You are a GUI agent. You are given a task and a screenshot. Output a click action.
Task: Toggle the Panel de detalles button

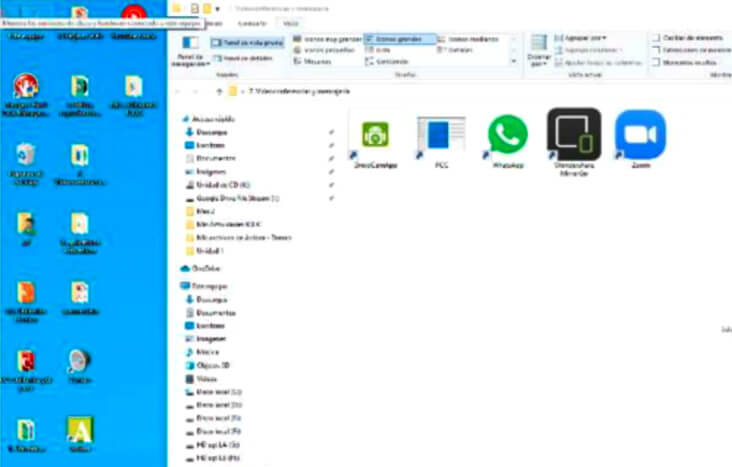coord(243,58)
